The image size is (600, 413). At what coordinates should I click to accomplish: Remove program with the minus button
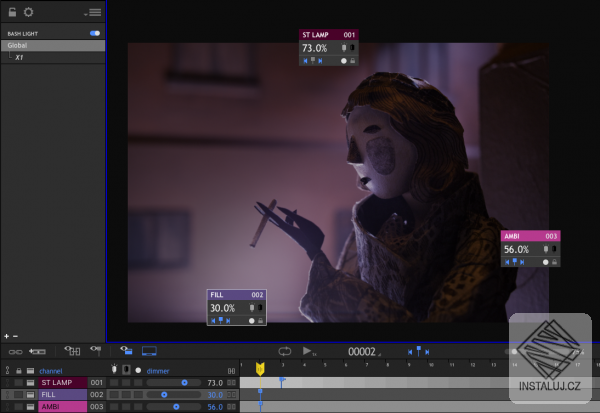(15, 336)
